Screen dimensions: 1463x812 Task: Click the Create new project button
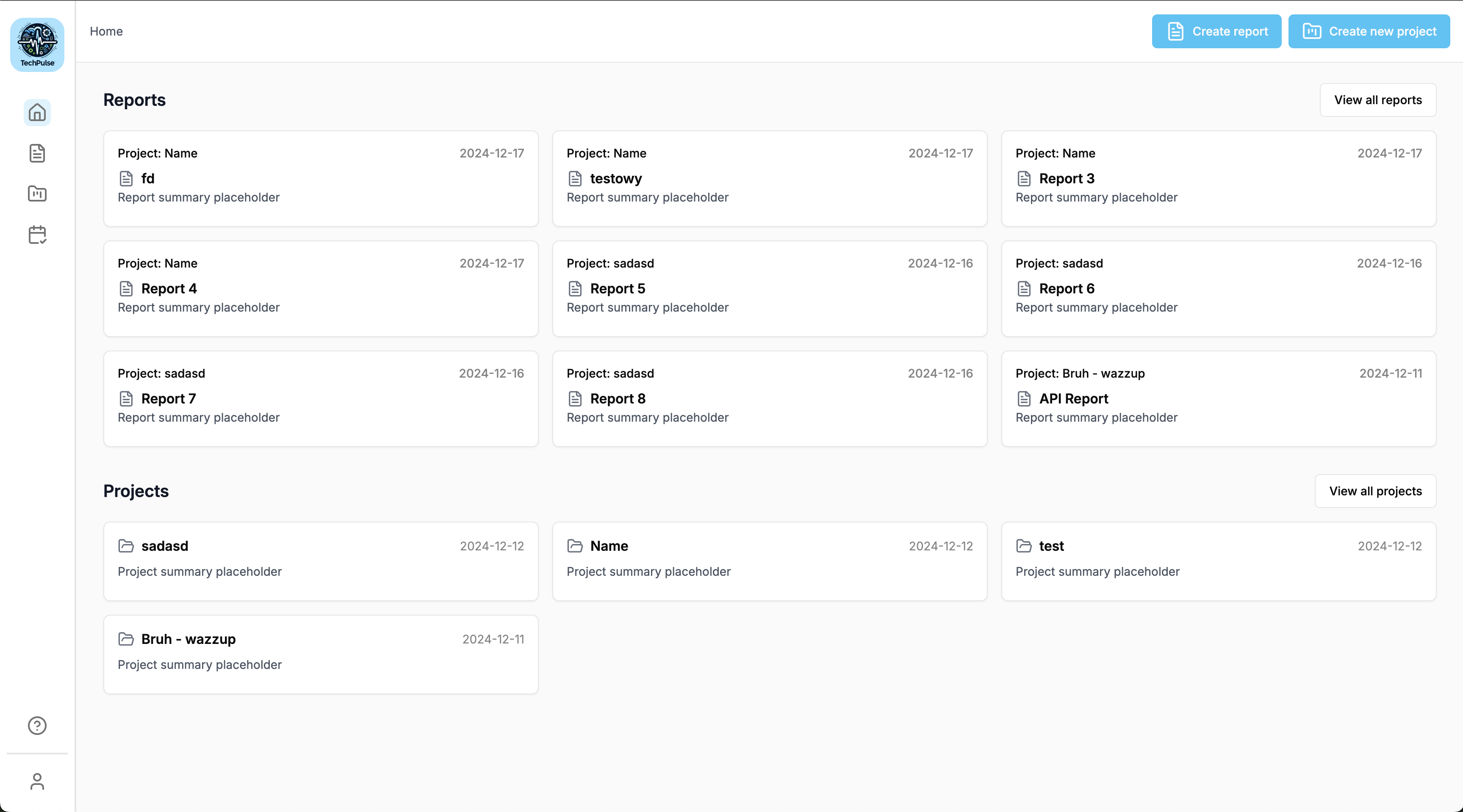click(x=1369, y=31)
